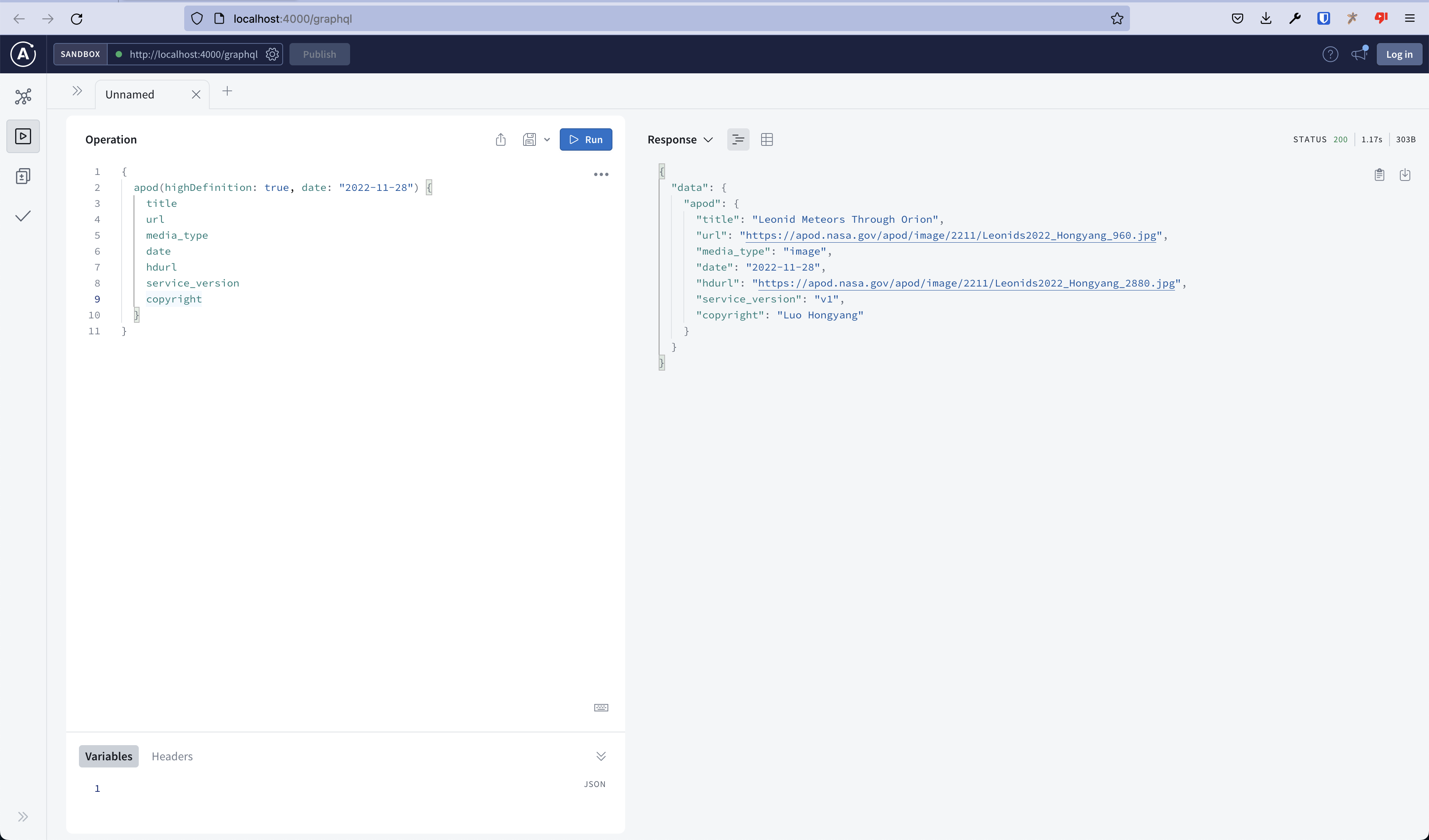Image resolution: width=1429 pixels, height=840 pixels.
Task: Copy response to clipboard
Action: (1380, 175)
